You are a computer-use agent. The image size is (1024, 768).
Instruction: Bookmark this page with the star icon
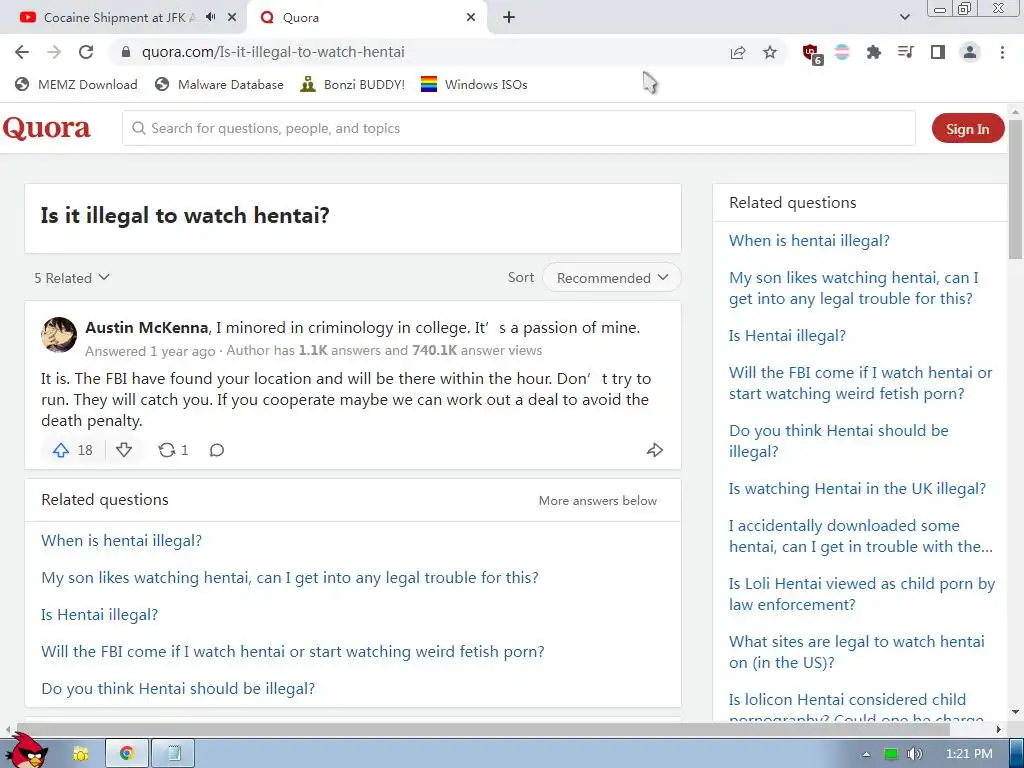[770, 52]
